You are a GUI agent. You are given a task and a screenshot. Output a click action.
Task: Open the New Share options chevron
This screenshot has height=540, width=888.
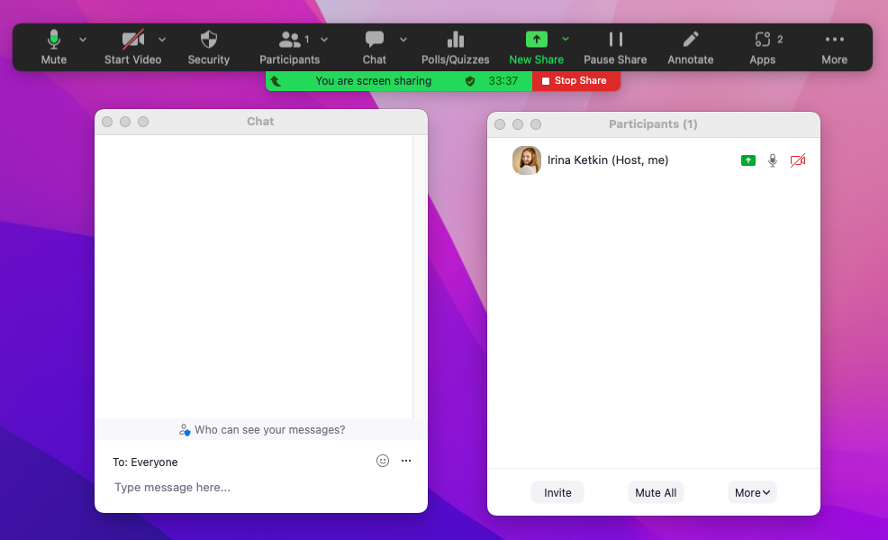(565, 39)
